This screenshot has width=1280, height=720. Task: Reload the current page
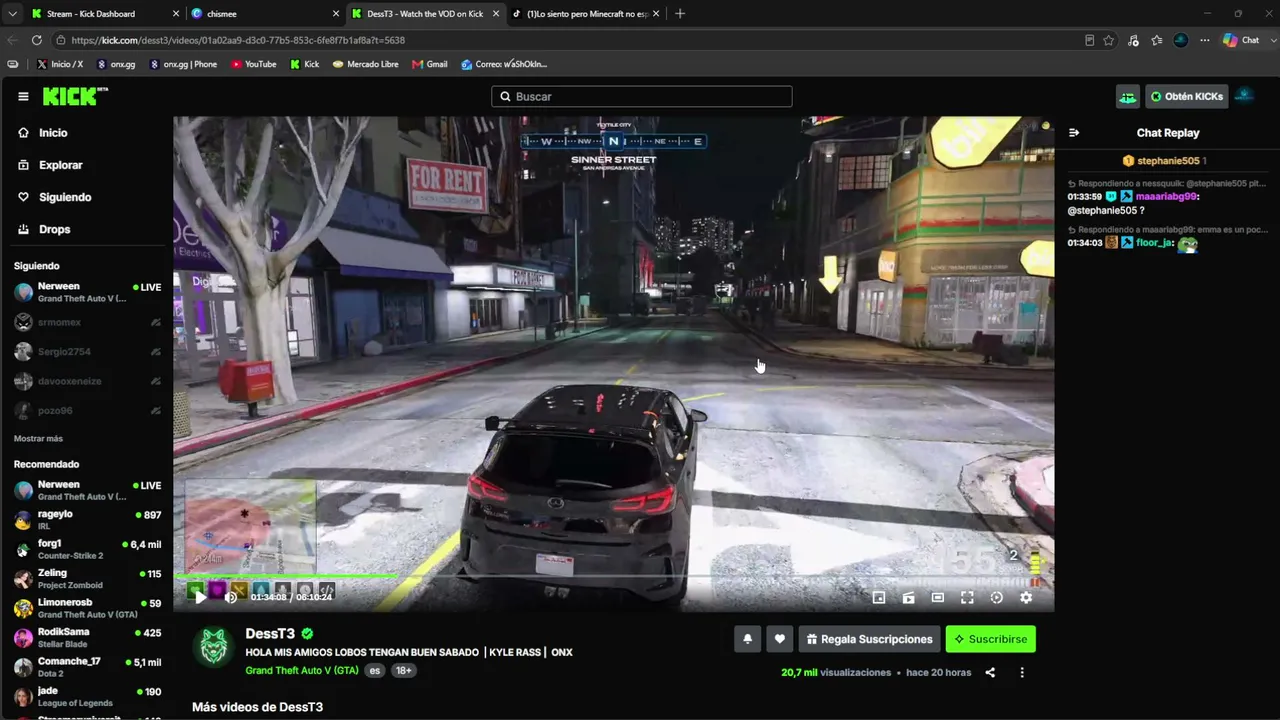[37, 40]
